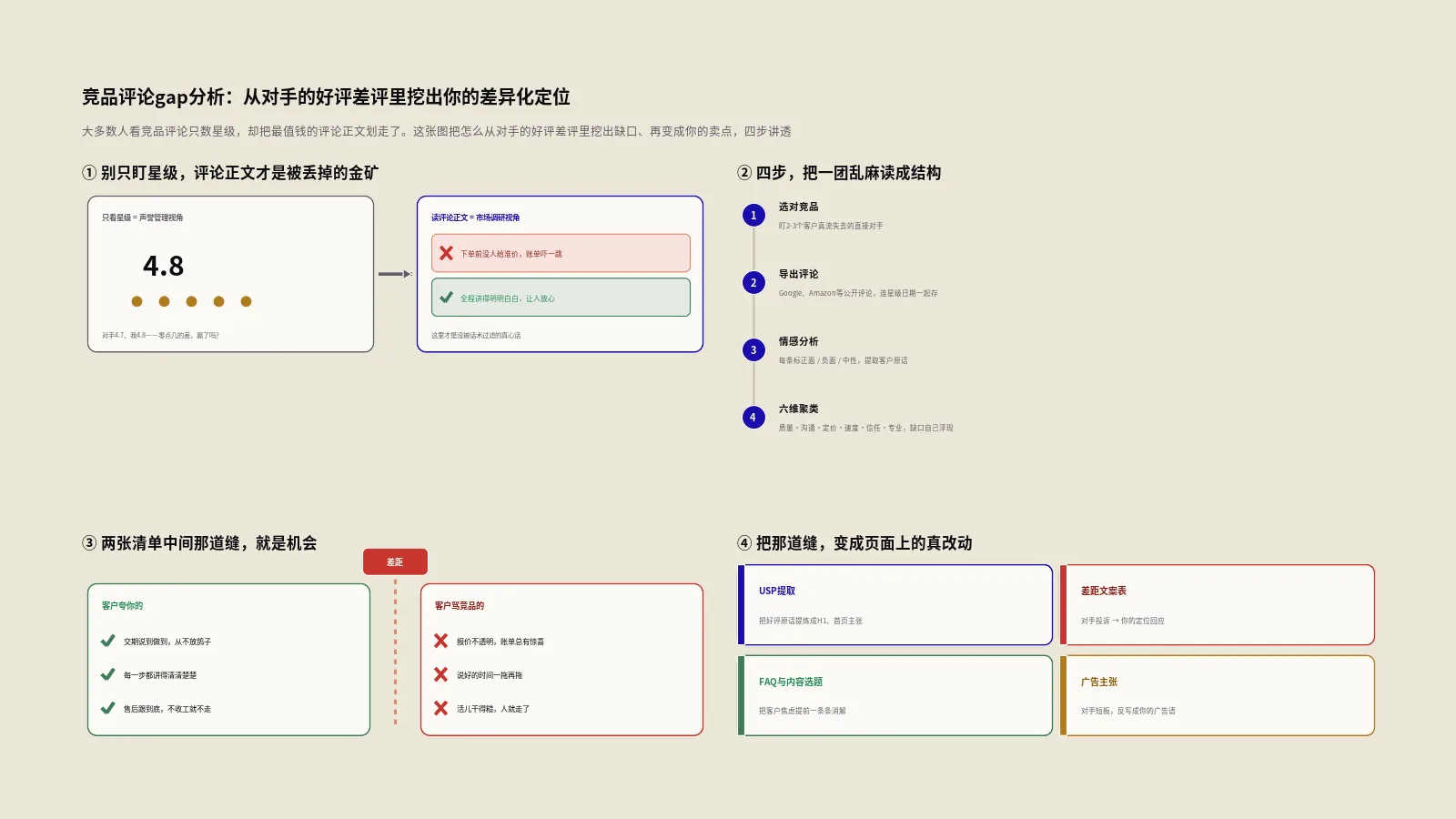
Task: Click the red heading 客户骂竞品的
Action: click(x=460, y=605)
